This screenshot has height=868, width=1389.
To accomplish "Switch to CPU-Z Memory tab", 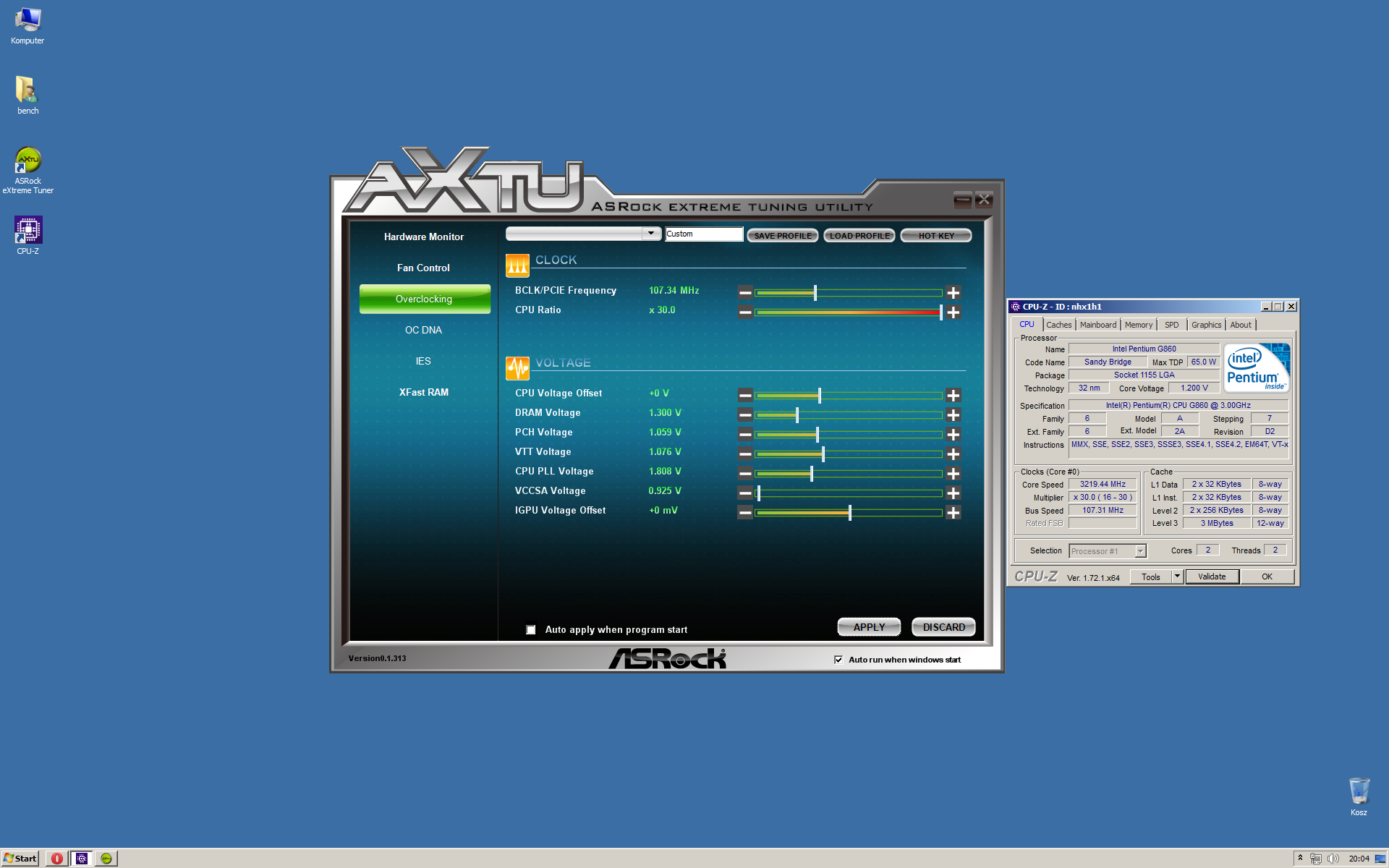I will [1139, 325].
